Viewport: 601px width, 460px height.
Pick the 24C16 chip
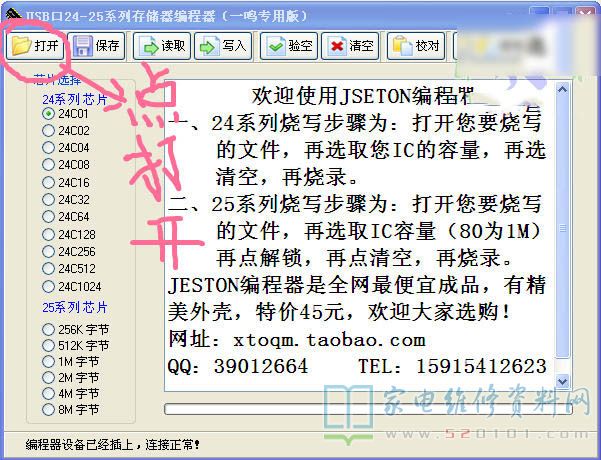click(48, 182)
